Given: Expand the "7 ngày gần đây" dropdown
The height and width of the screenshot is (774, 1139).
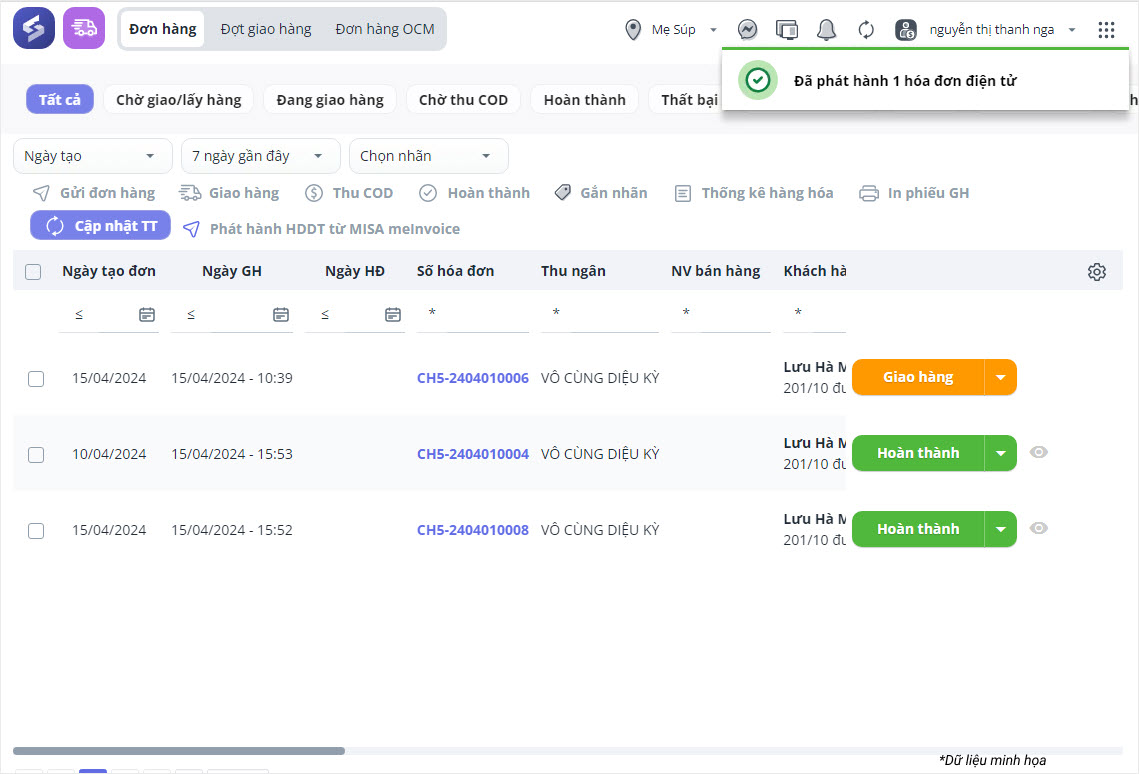Looking at the screenshot, I should pos(260,156).
